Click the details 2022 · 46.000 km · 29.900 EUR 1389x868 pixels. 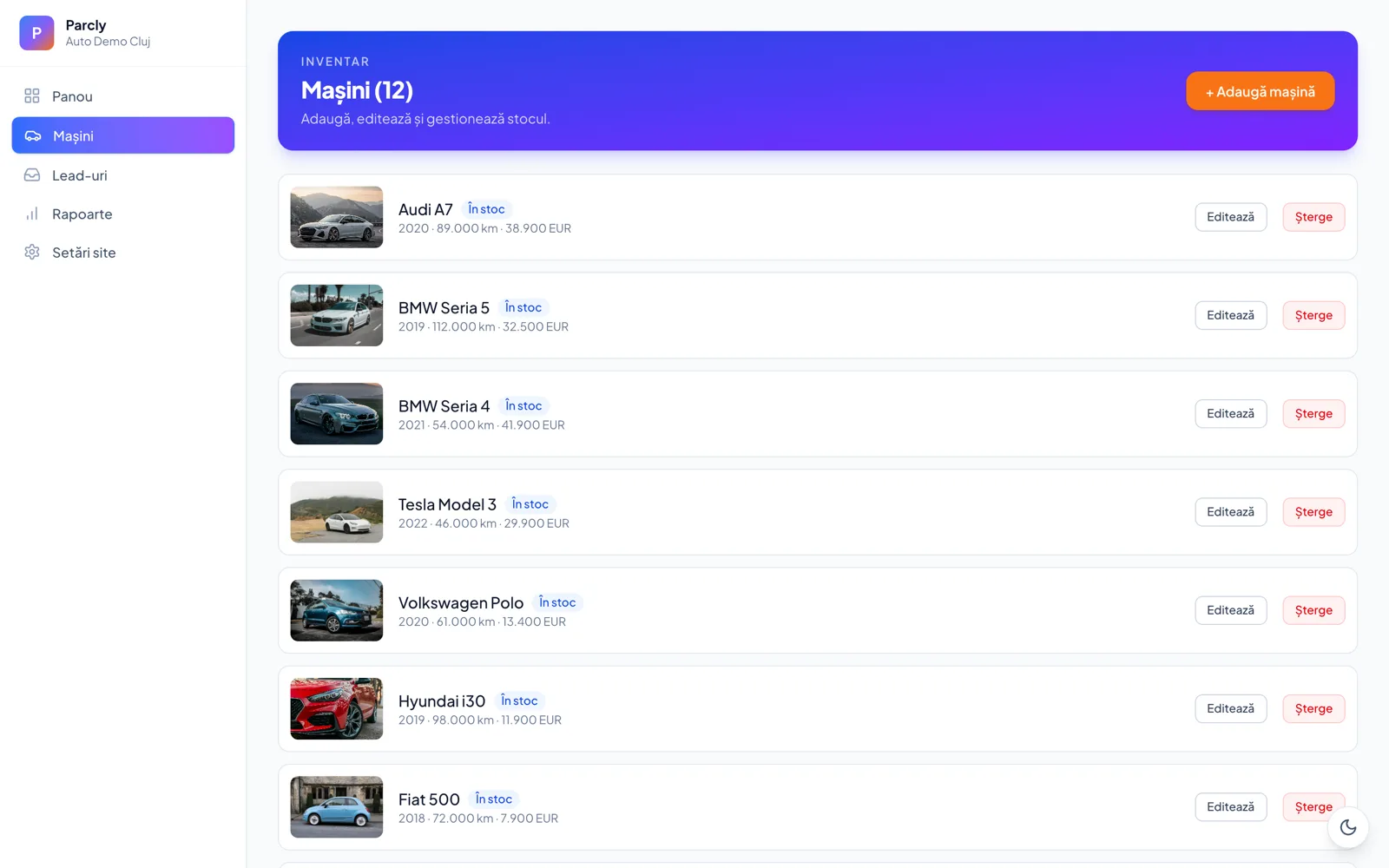pyautogui.click(x=484, y=523)
